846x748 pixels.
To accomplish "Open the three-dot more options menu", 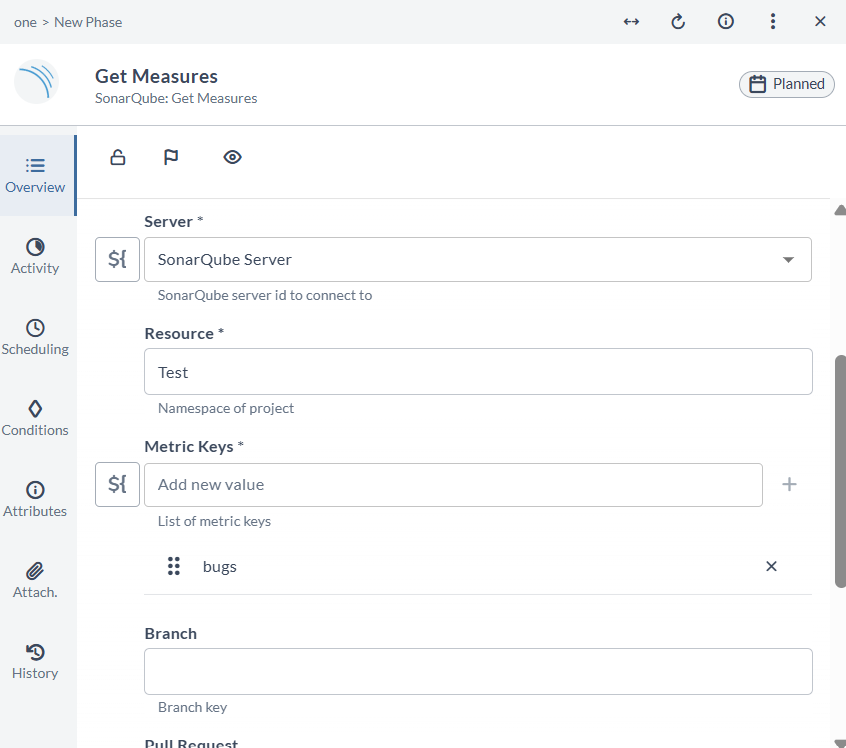I will point(773,22).
